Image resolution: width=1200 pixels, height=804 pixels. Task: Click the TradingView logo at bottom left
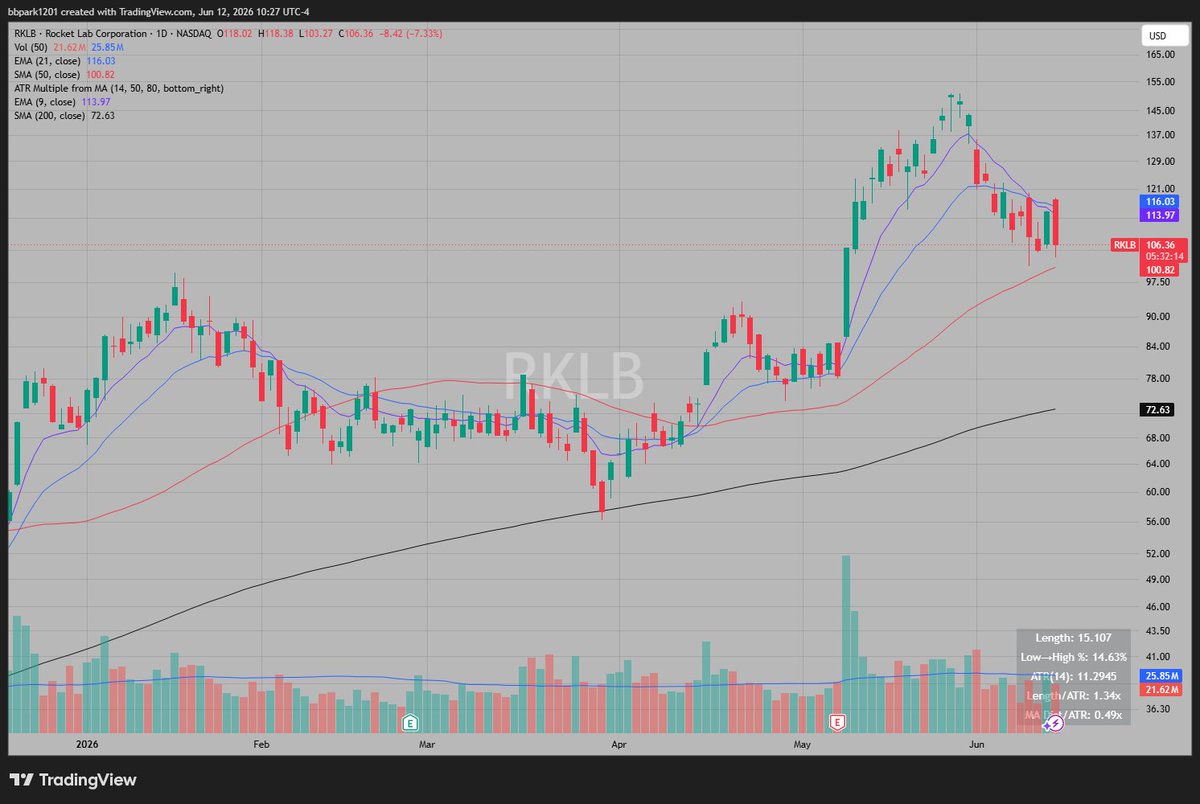point(73,780)
